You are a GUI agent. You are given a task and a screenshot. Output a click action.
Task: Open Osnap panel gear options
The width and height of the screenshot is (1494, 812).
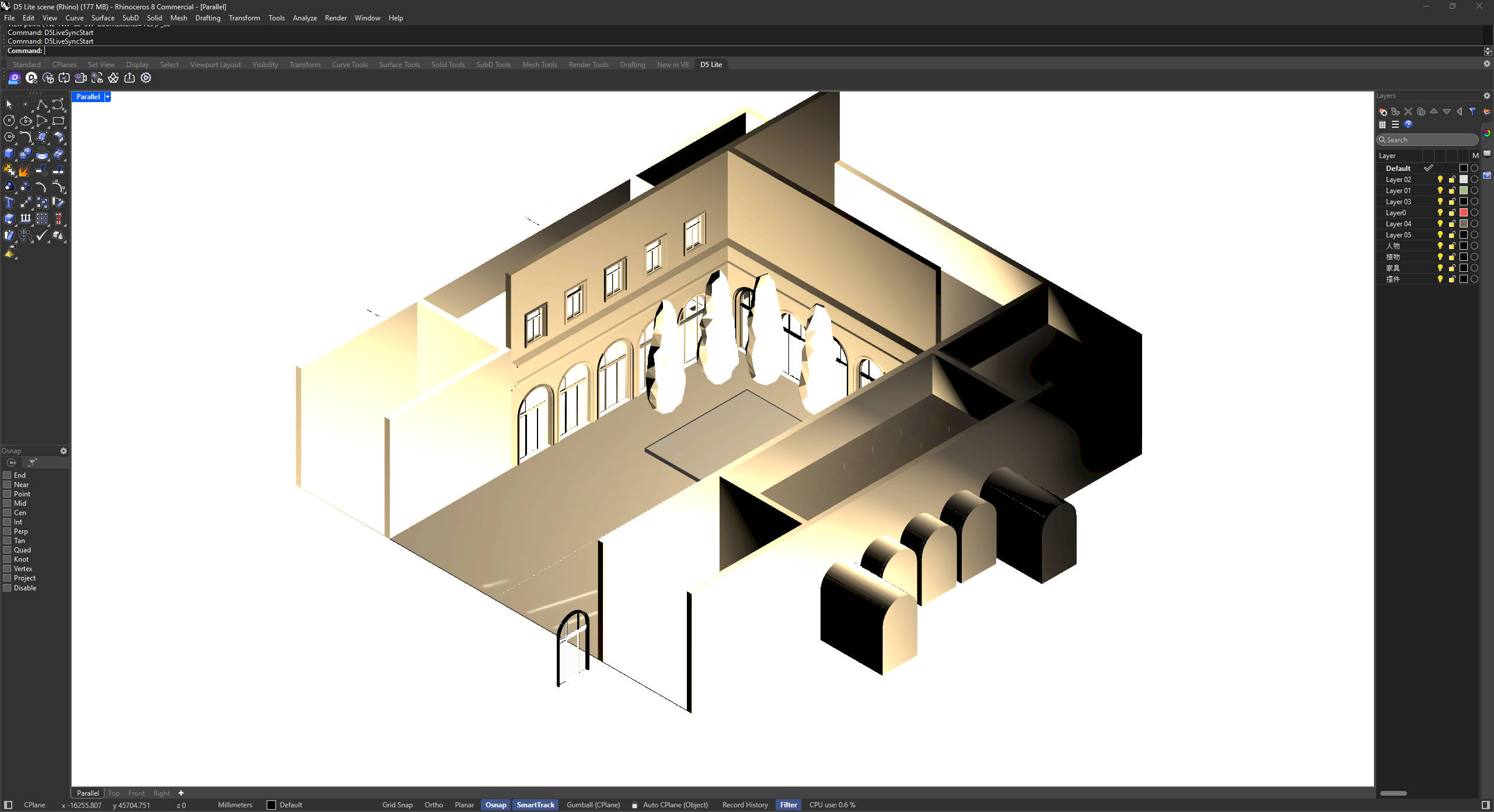pyautogui.click(x=64, y=451)
